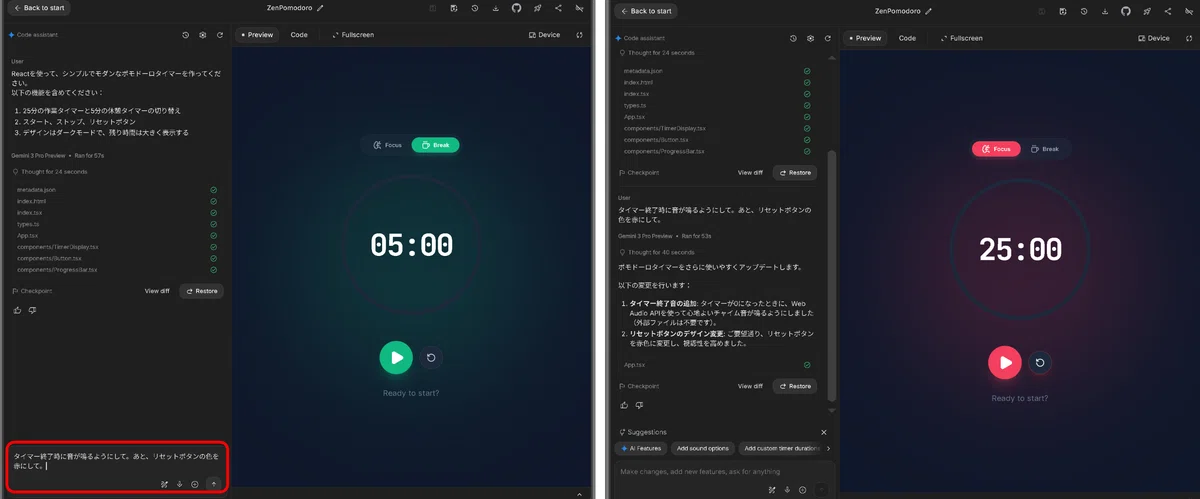The height and width of the screenshot is (499, 1200).
Task: Click add attachment plus icon in left prompt
Action: [194, 484]
